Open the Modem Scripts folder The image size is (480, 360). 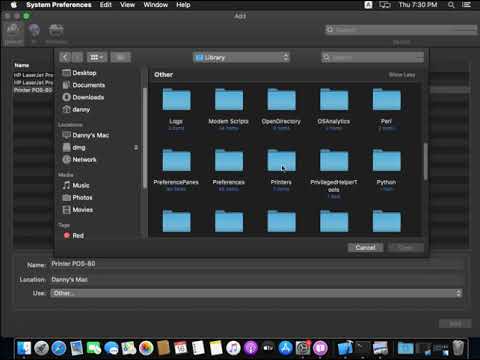[229, 100]
